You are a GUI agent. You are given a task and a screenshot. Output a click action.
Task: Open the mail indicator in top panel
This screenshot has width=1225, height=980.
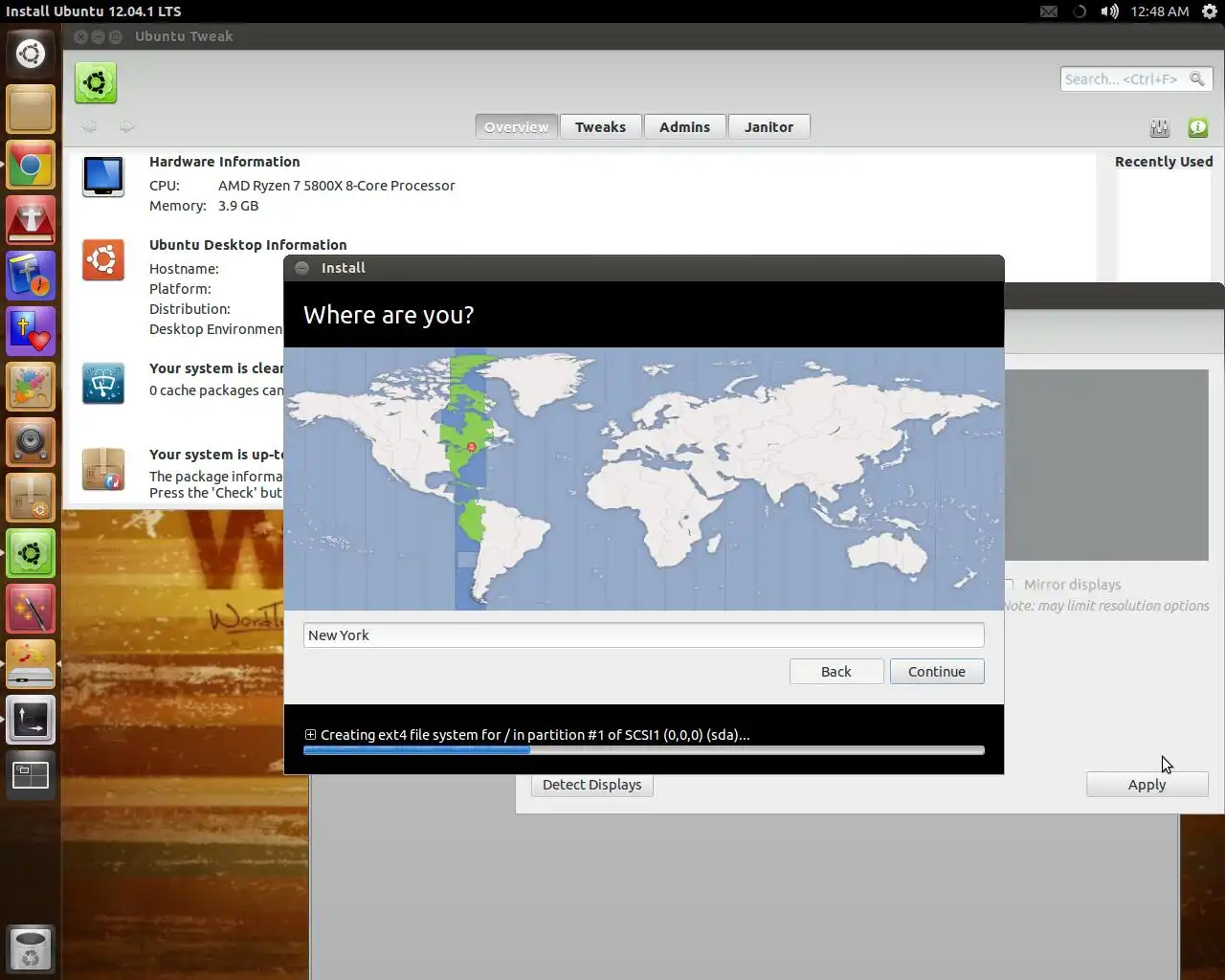1049,11
